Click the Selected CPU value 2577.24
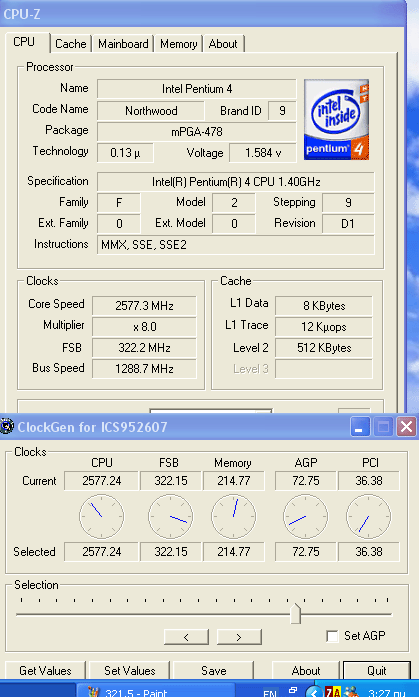 coord(101,552)
